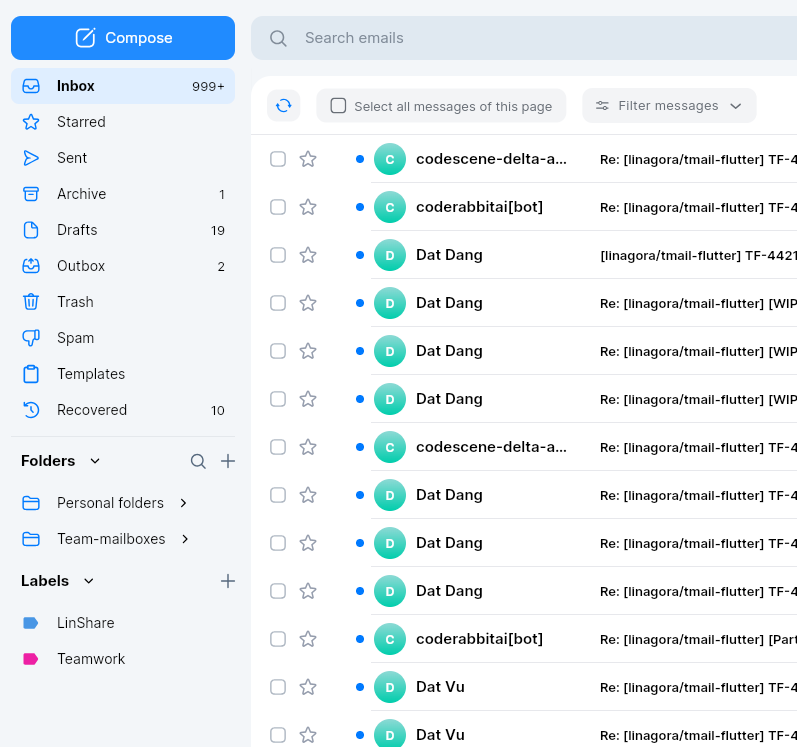Image resolution: width=797 pixels, height=747 pixels.
Task: Create a new label with plus icon
Action: click(x=228, y=581)
